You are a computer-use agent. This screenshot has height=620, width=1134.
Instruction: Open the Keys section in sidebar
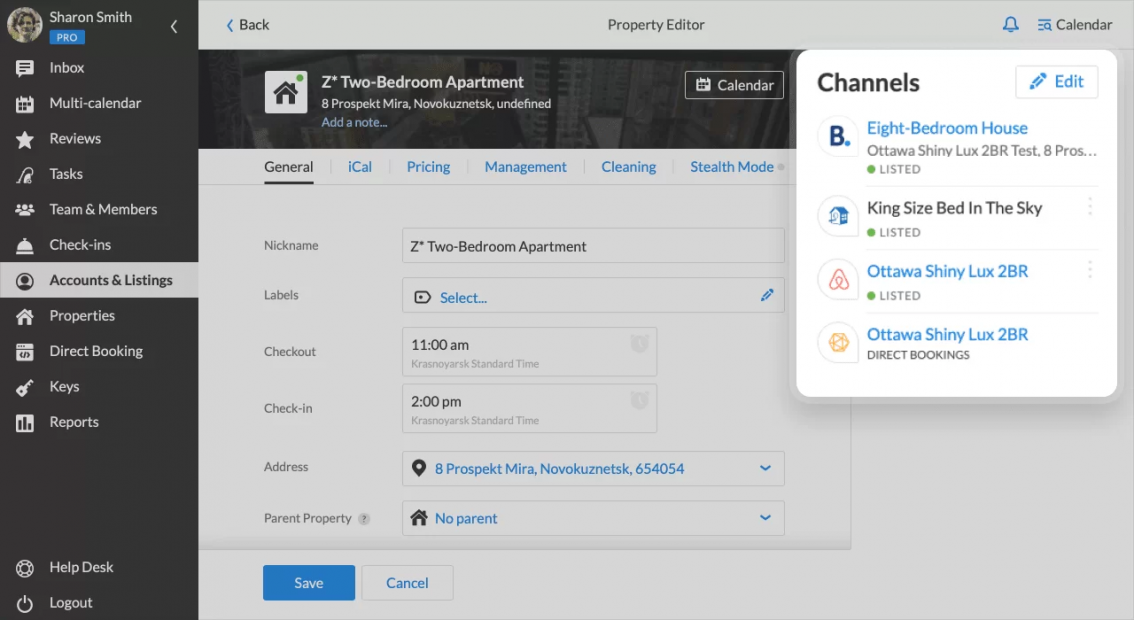click(64, 387)
